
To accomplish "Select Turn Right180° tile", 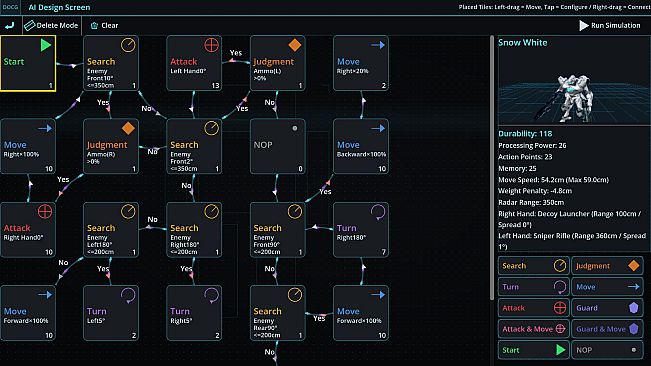I will pos(361,229).
